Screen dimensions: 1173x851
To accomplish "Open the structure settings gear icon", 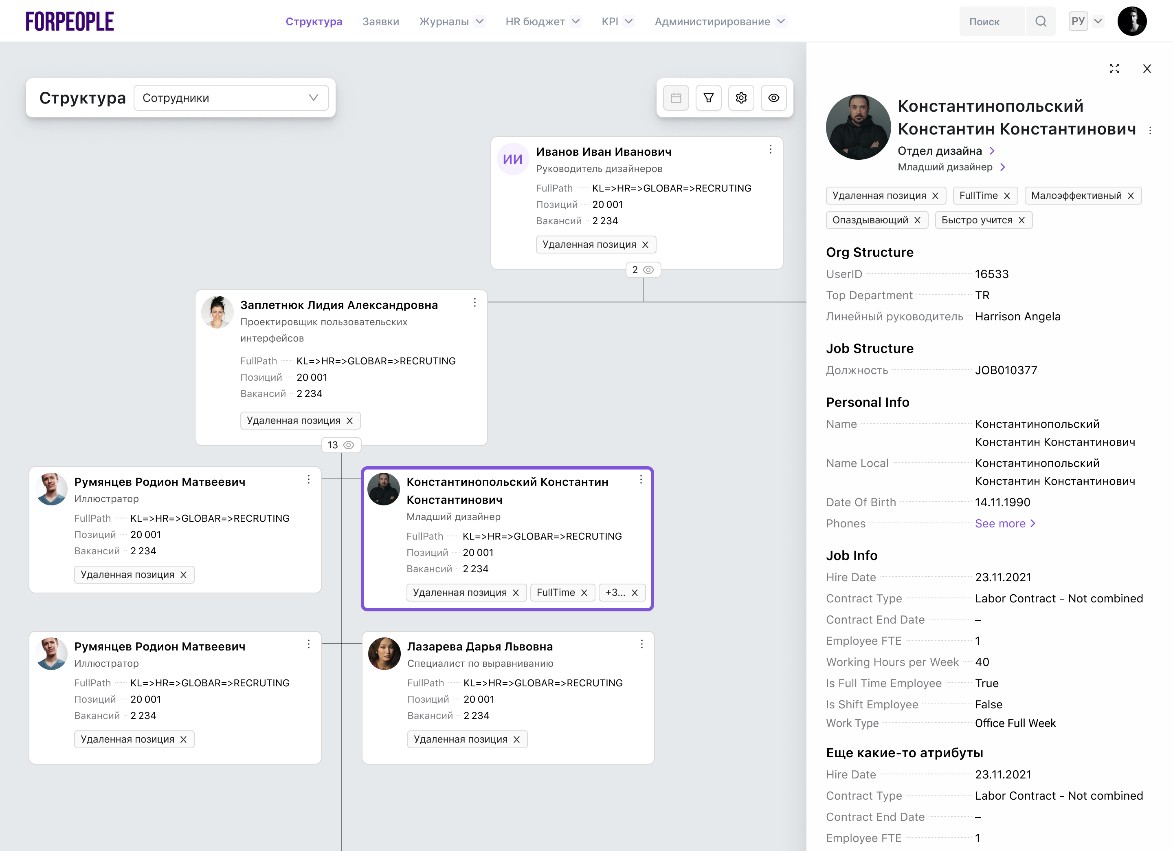I will coord(741,98).
